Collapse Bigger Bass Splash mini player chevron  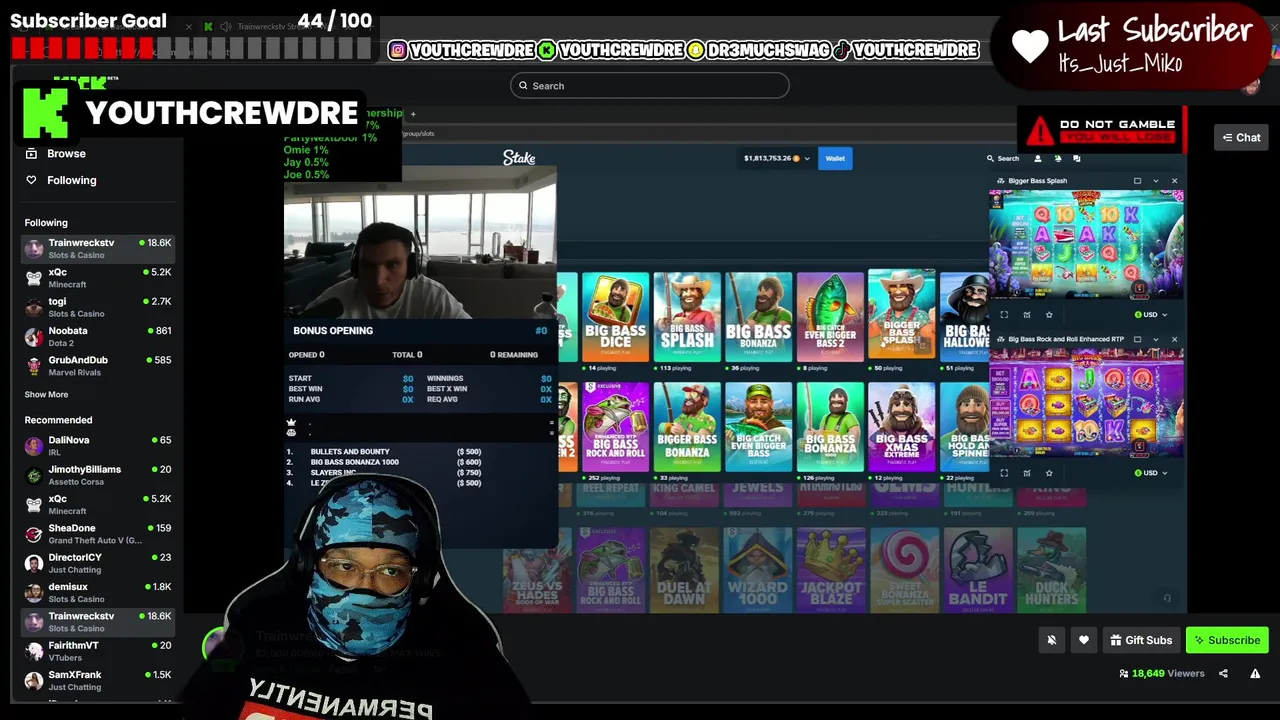[1156, 181]
